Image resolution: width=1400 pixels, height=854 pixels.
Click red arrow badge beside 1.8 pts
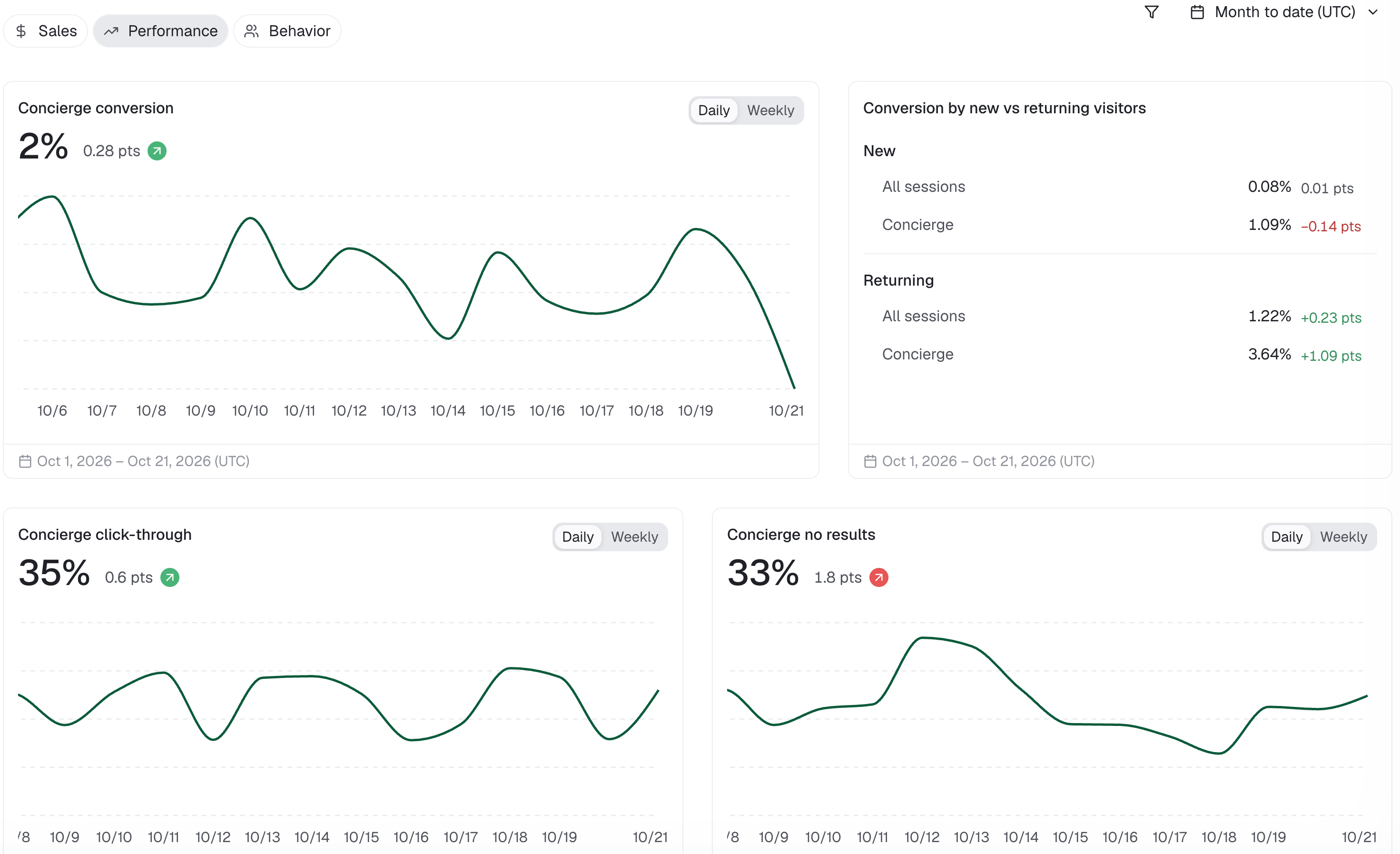(878, 577)
